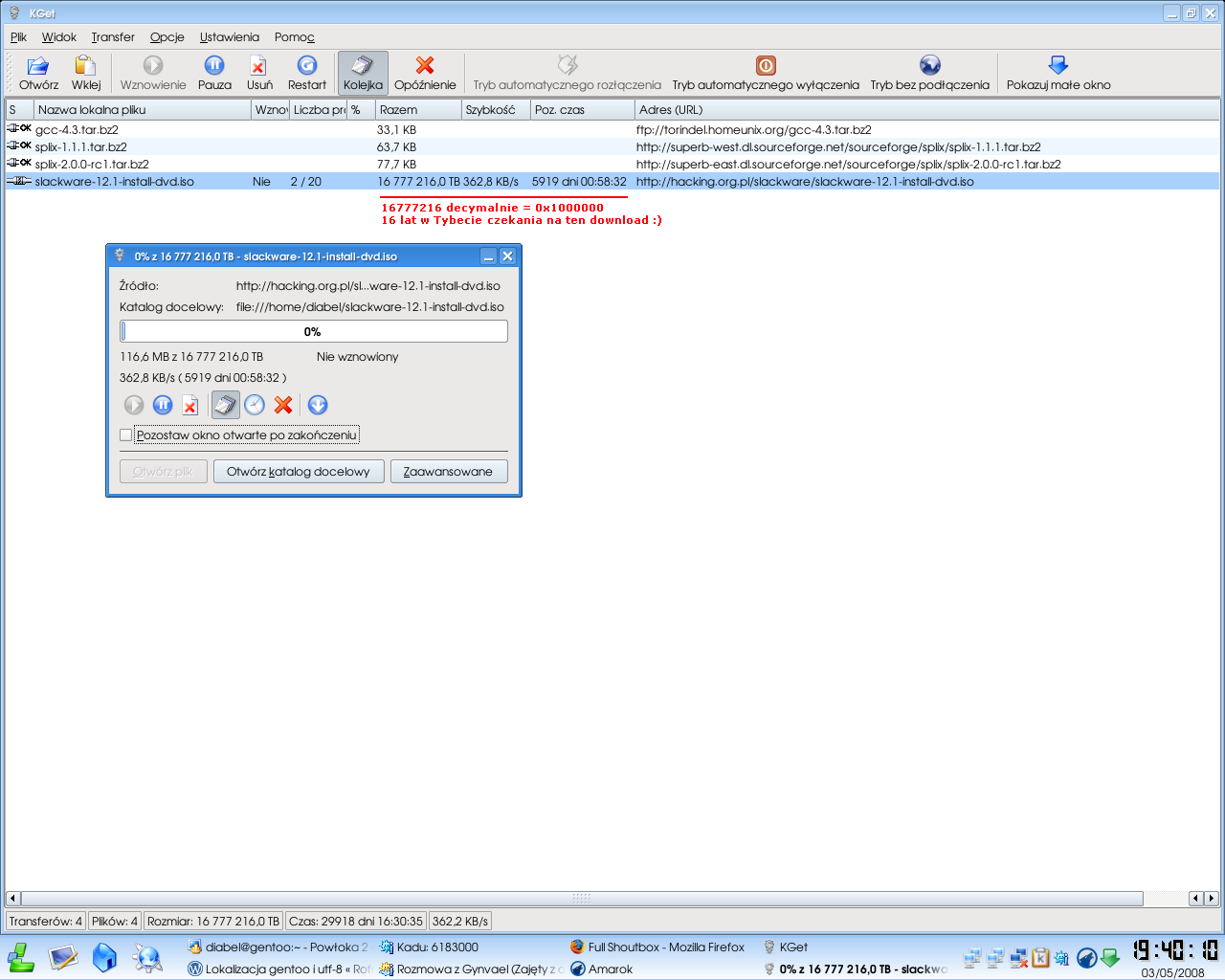Switch to diabel@gentoo terminal taskbar entry
The height and width of the screenshot is (980, 1225).
[x=278, y=947]
